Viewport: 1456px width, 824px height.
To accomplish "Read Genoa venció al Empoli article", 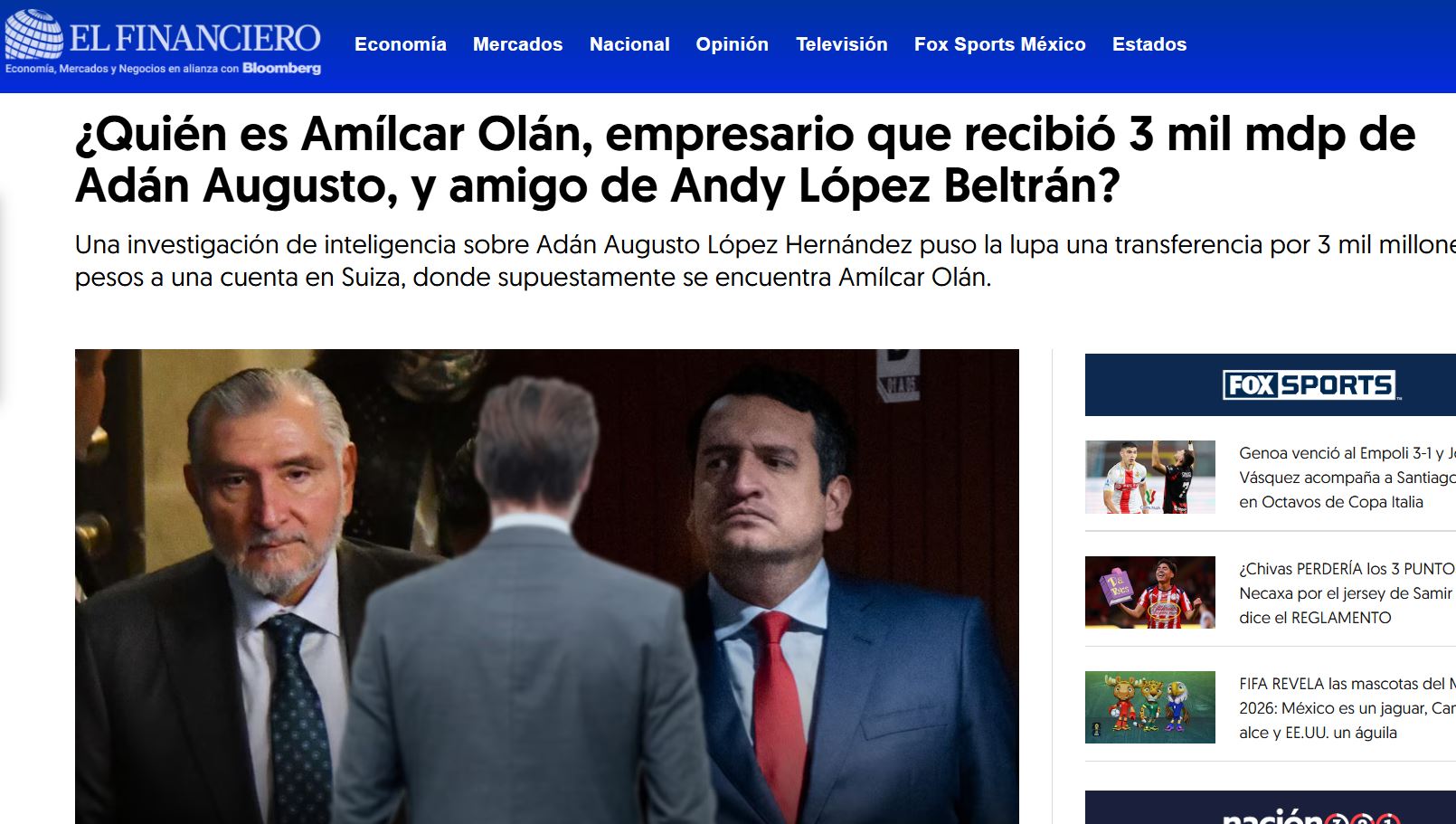I will [x=1347, y=478].
